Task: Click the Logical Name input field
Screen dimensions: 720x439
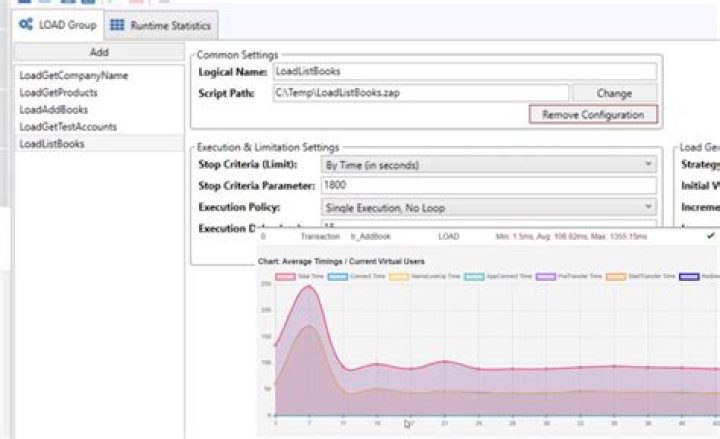Action: [x=465, y=71]
